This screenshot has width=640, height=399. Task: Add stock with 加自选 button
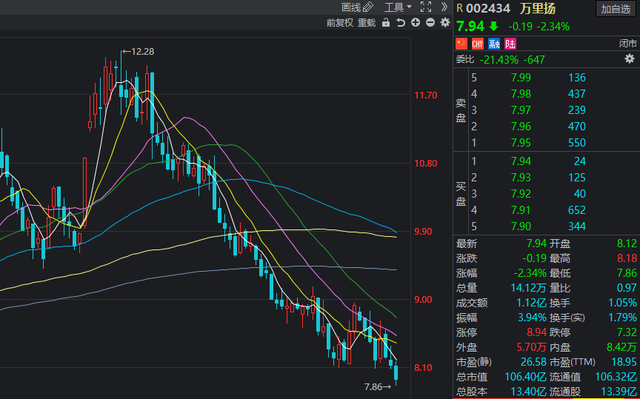tap(616, 9)
